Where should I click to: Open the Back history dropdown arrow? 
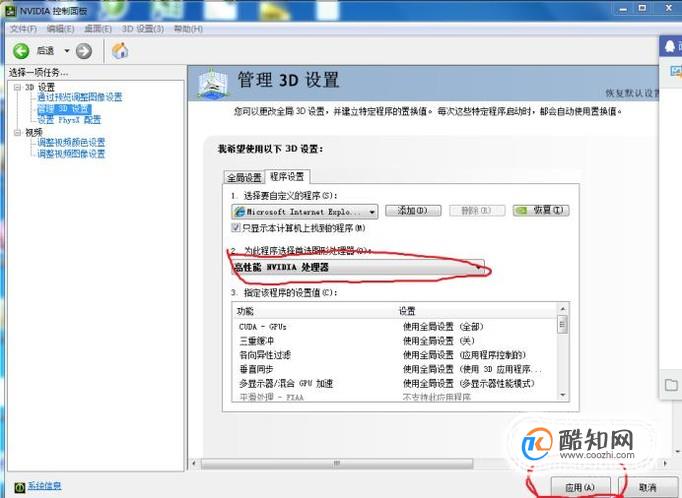click(x=67, y=51)
